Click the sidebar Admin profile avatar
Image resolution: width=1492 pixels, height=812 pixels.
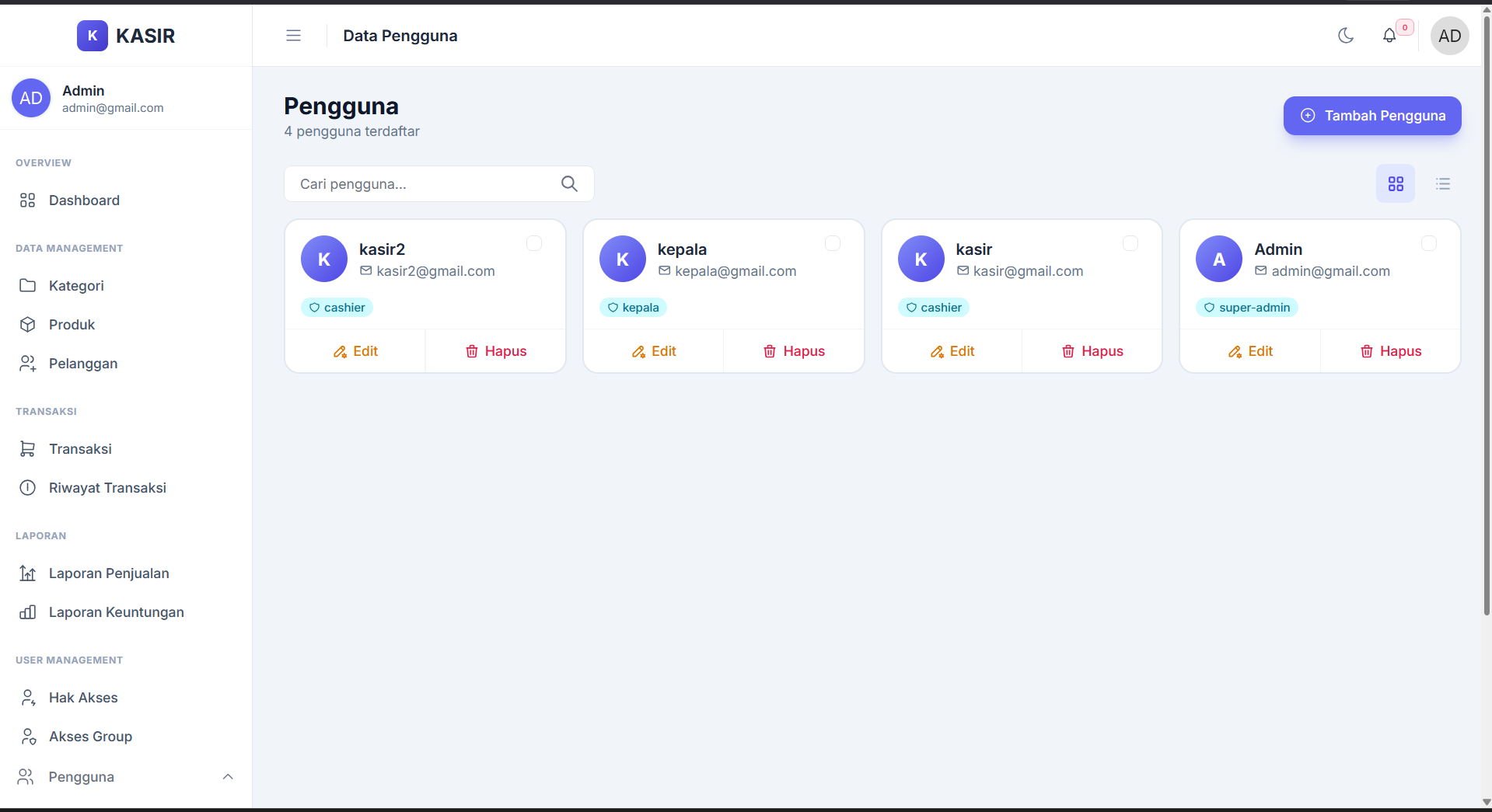(x=31, y=98)
